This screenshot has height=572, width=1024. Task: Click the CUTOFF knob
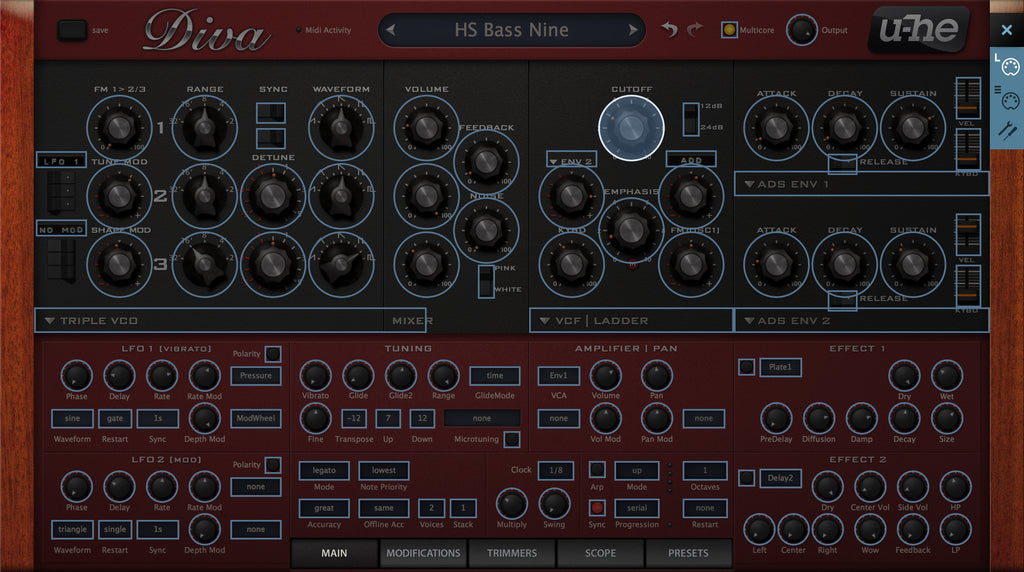[x=631, y=128]
